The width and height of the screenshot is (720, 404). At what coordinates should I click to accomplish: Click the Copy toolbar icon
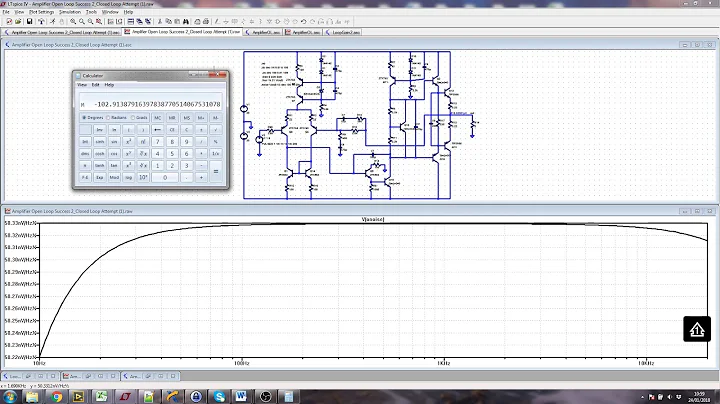click(x=169, y=22)
